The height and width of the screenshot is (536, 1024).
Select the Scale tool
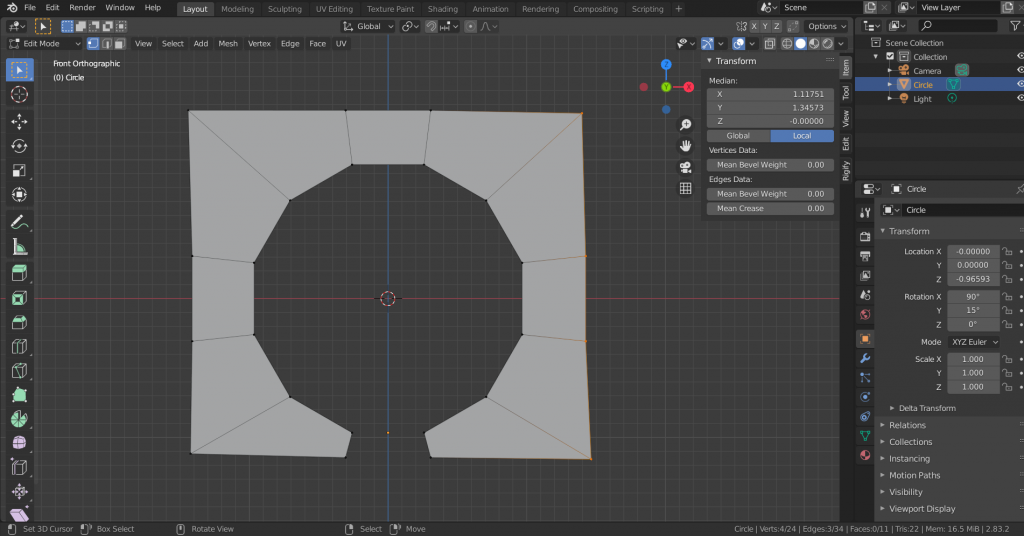(x=19, y=170)
